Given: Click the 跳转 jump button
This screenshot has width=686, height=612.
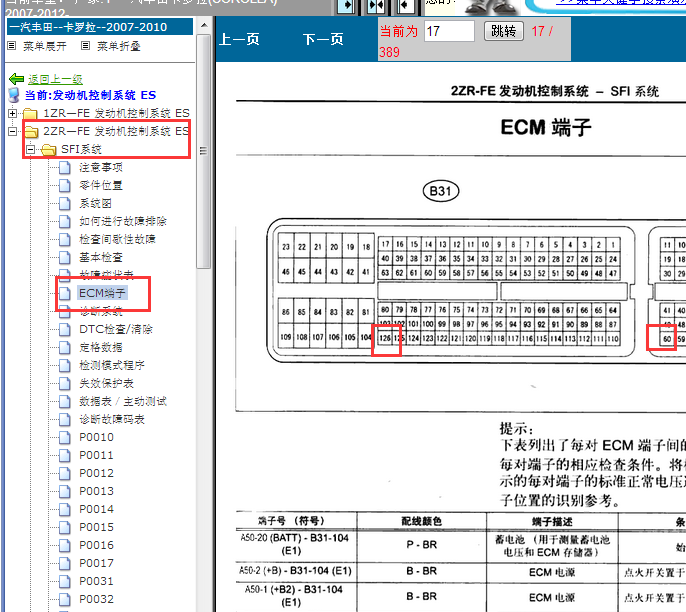Looking at the screenshot, I should [504, 31].
